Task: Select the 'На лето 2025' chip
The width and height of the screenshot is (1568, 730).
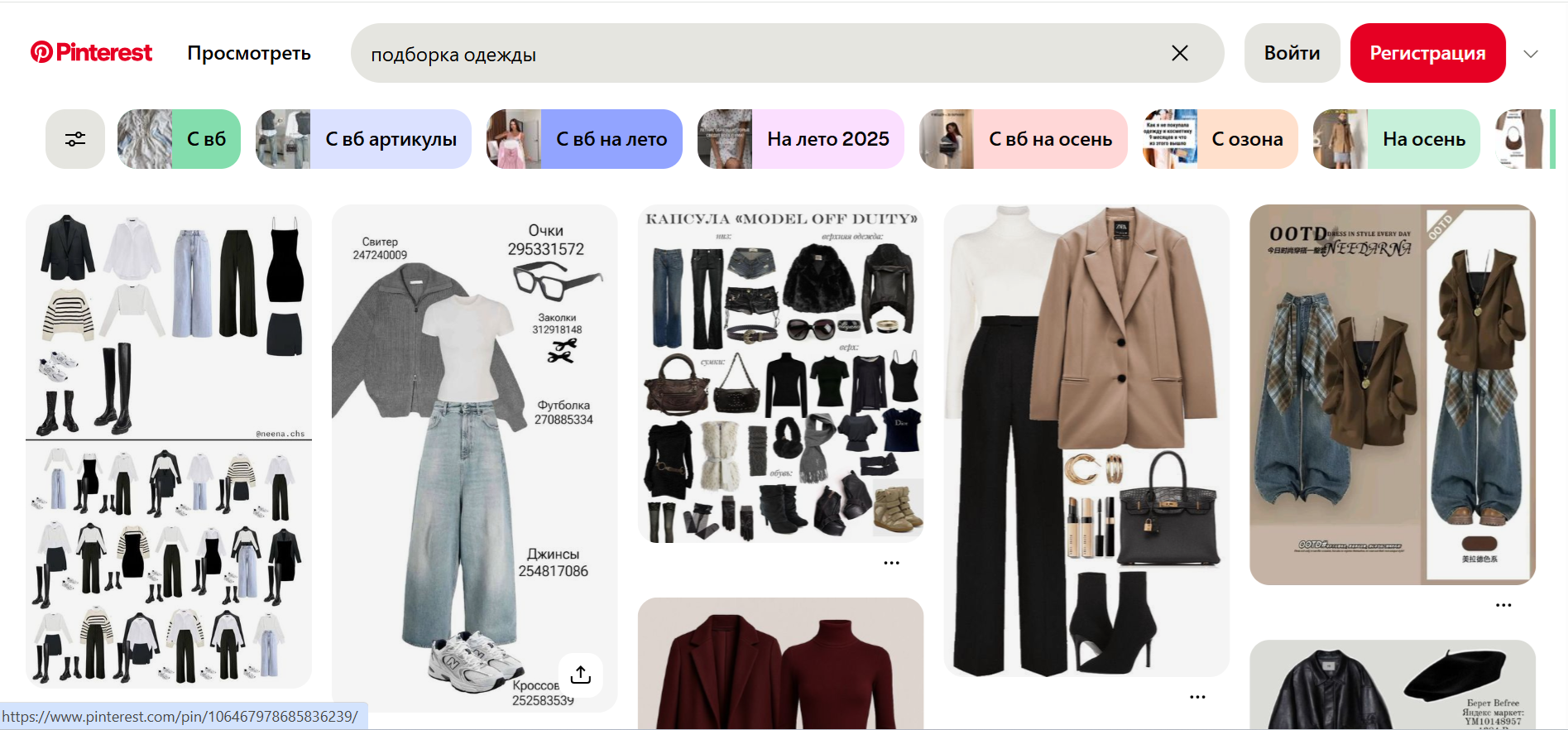Action: point(800,139)
